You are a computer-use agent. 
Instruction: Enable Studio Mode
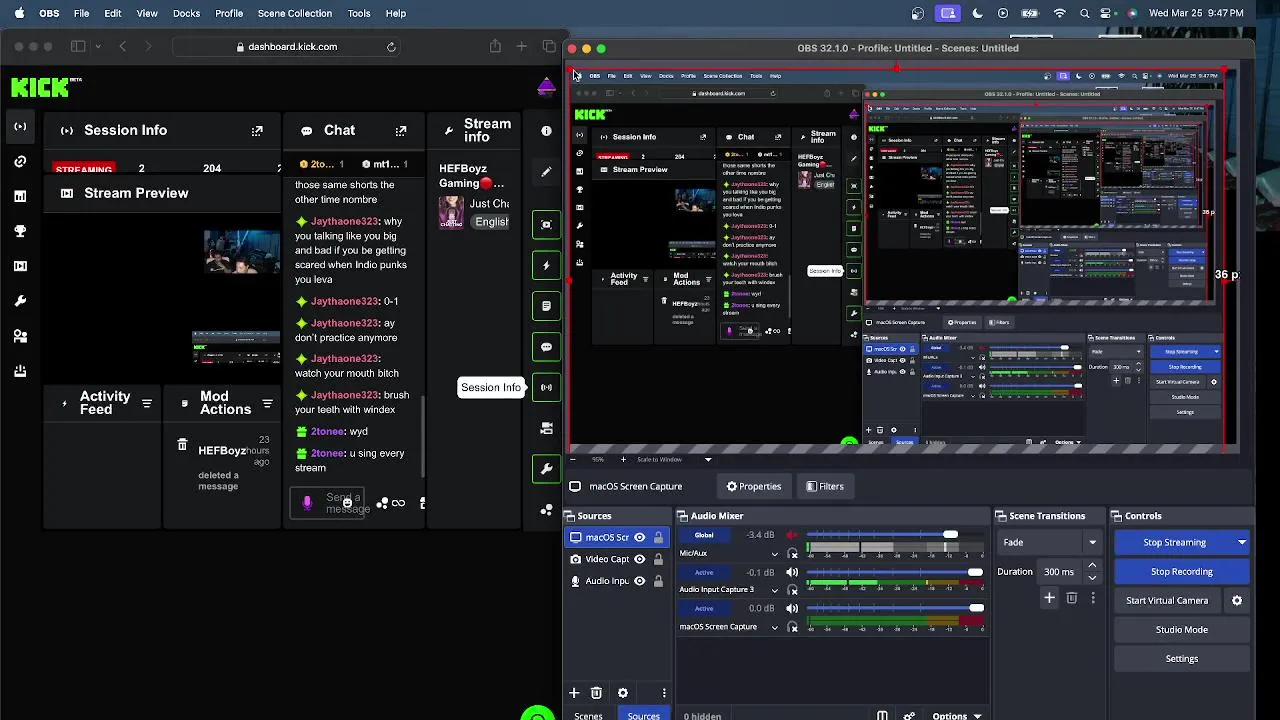[1181, 630]
